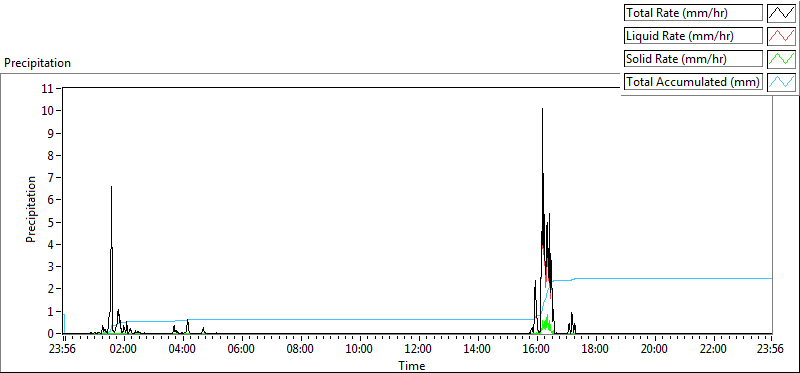Click the Precipitation chart heading

tap(37, 63)
